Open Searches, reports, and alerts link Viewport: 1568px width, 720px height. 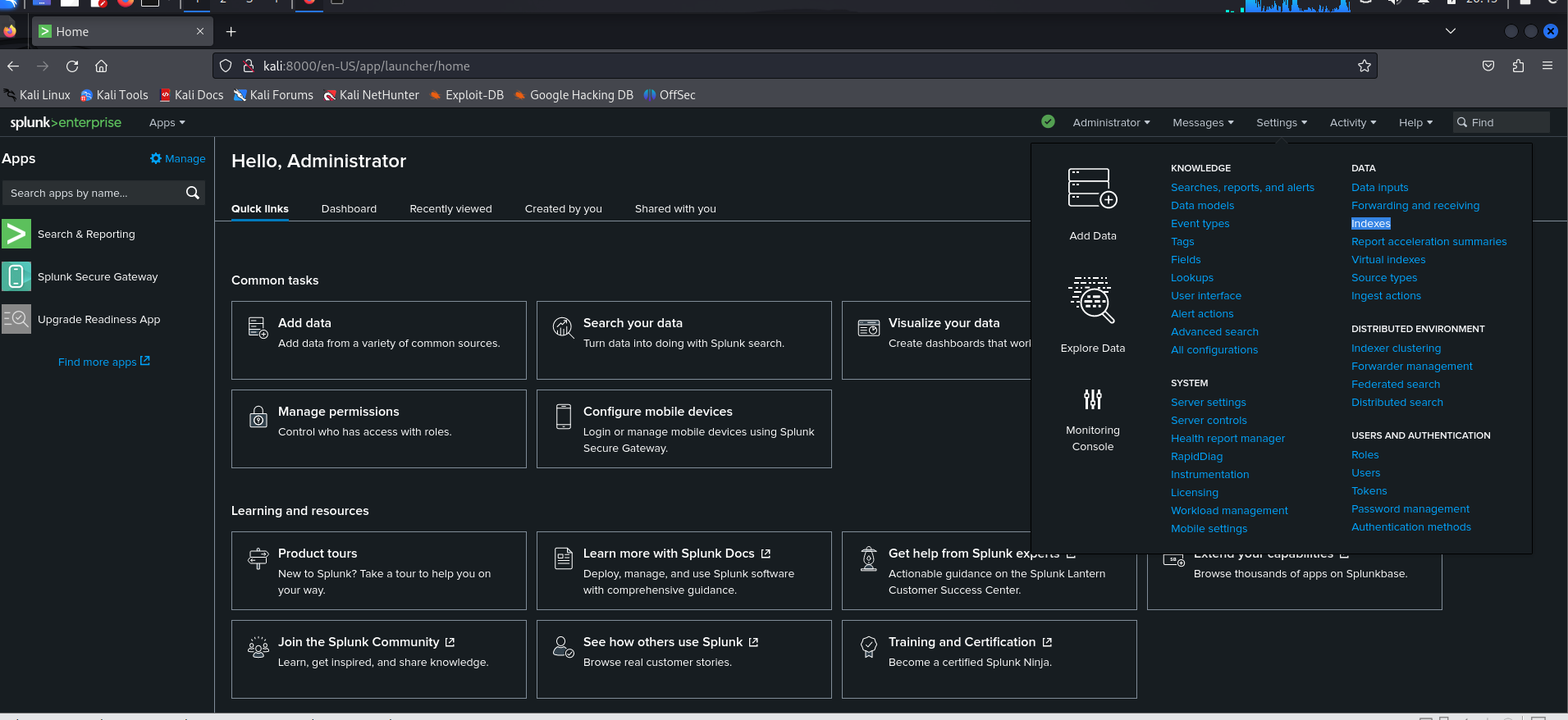(1242, 187)
